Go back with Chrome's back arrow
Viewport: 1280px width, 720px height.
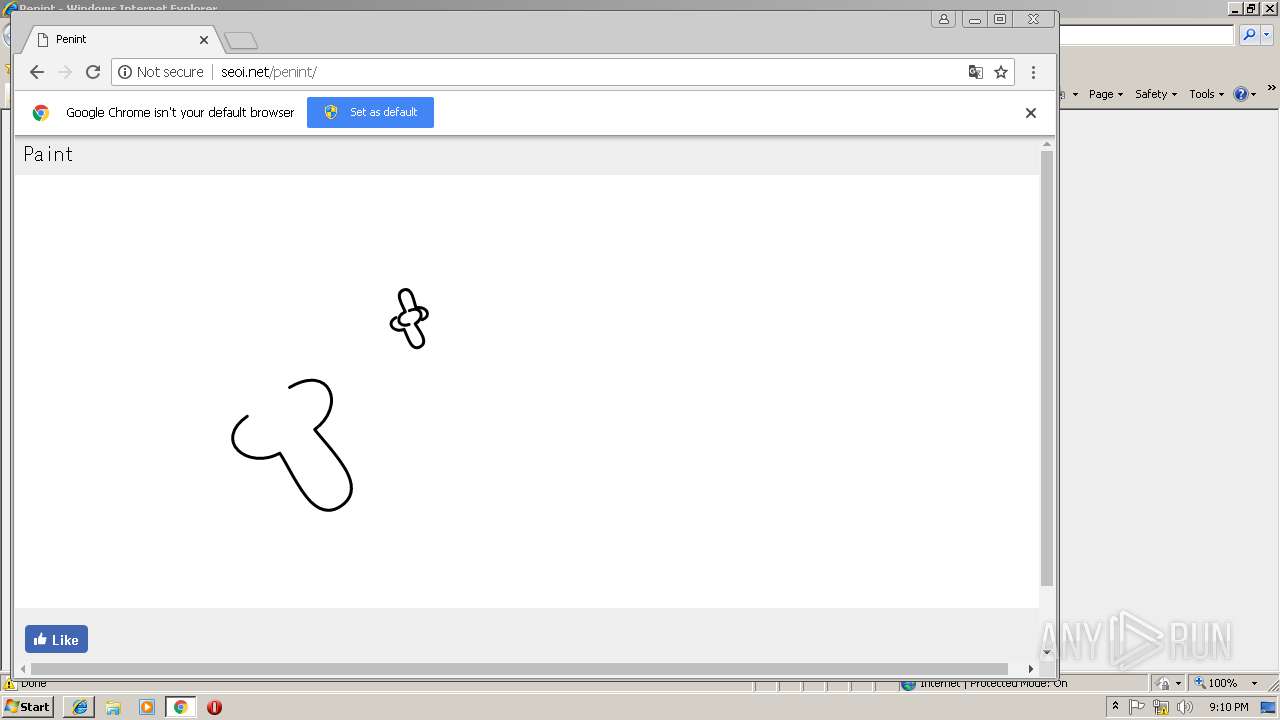coord(37,72)
